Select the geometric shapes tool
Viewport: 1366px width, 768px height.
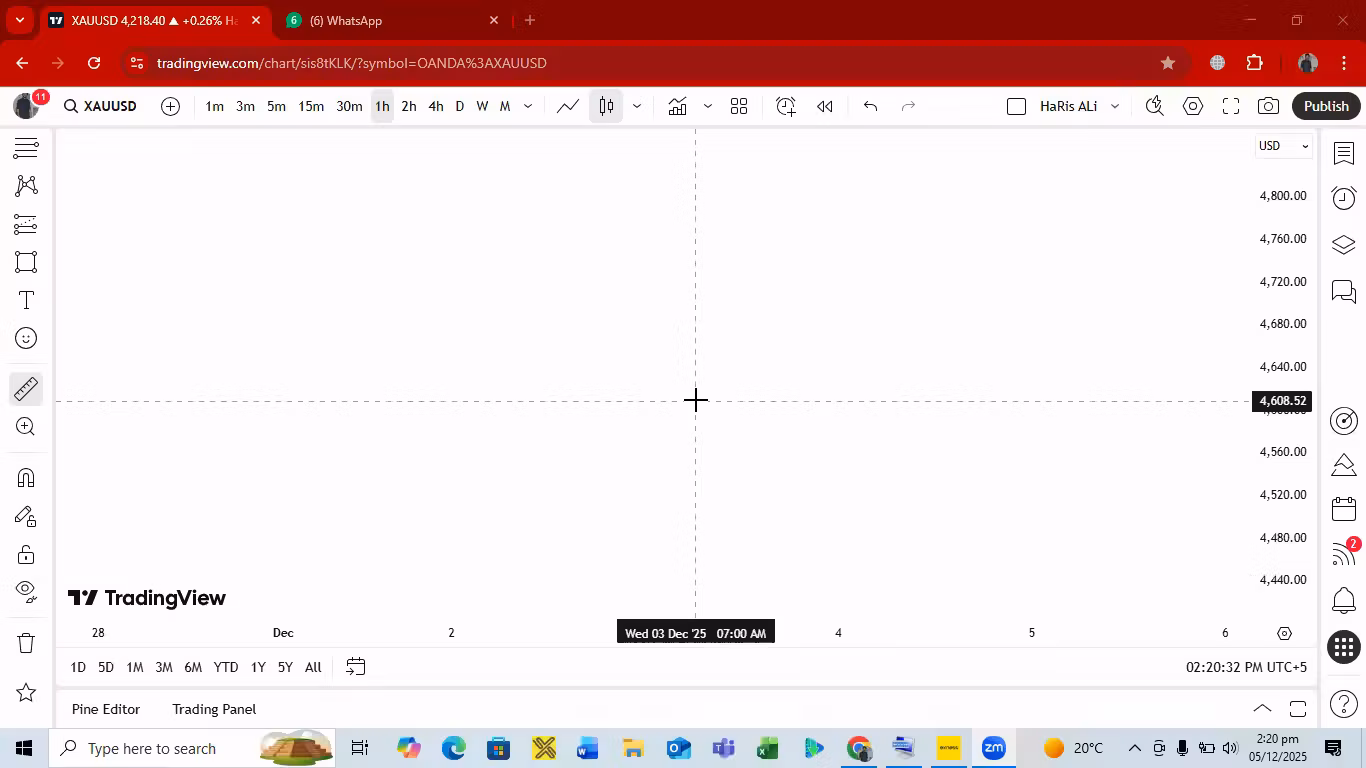pyautogui.click(x=26, y=262)
